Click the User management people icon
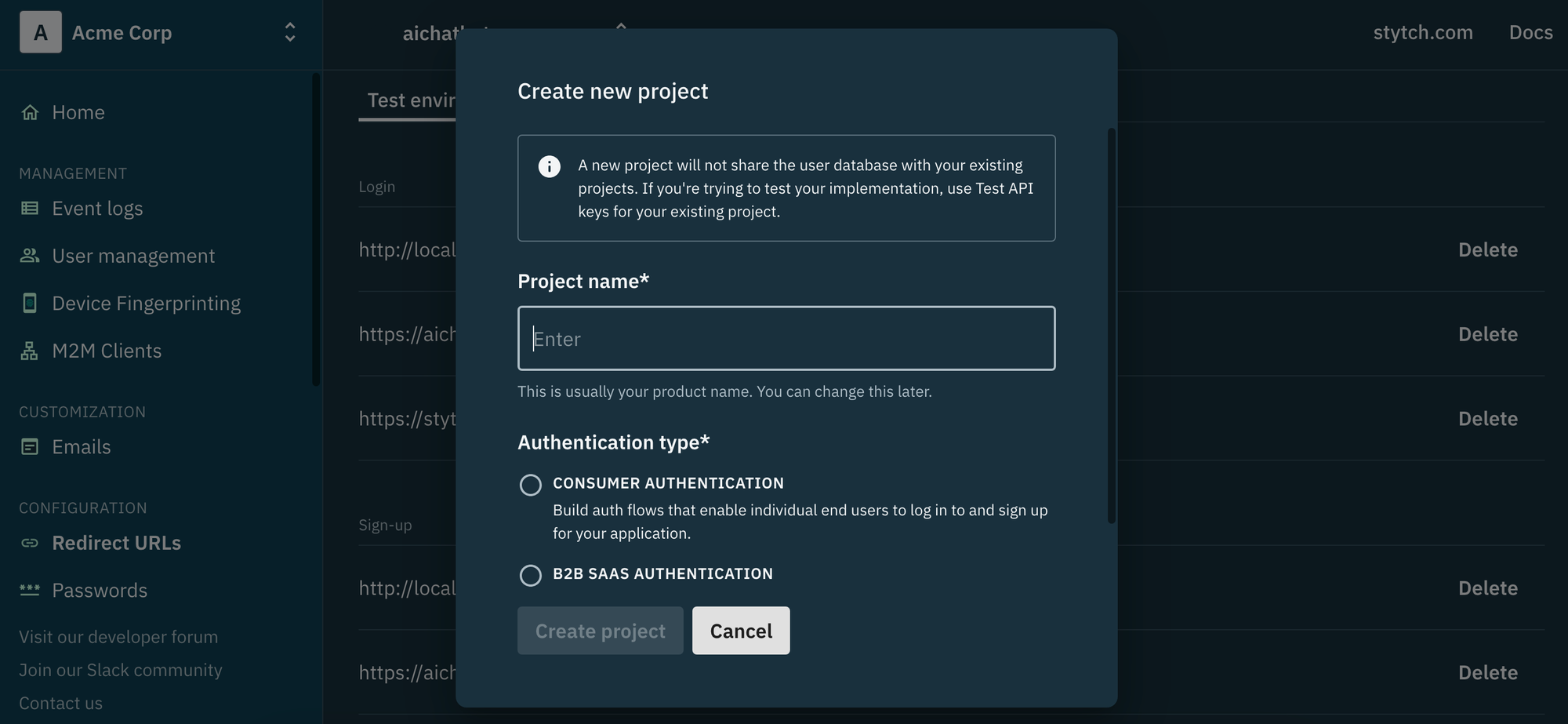Image resolution: width=1568 pixels, height=724 pixels. click(x=30, y=256)
